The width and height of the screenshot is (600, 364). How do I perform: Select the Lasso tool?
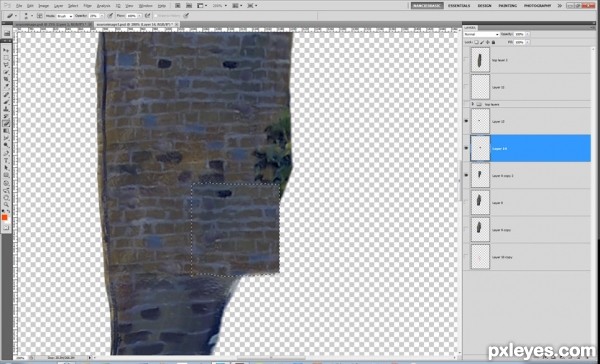pos(6,65)
